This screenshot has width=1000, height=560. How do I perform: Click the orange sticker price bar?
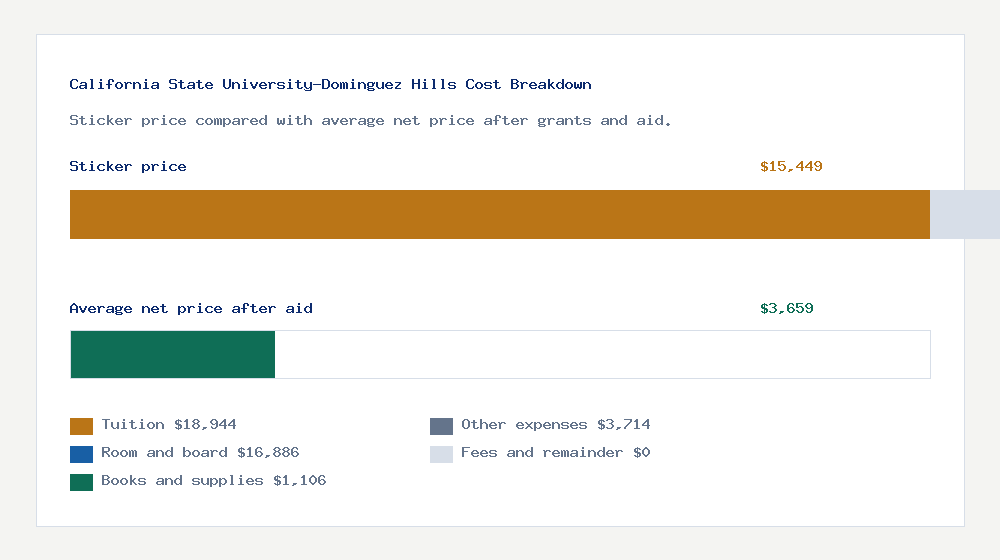(500, 214)
